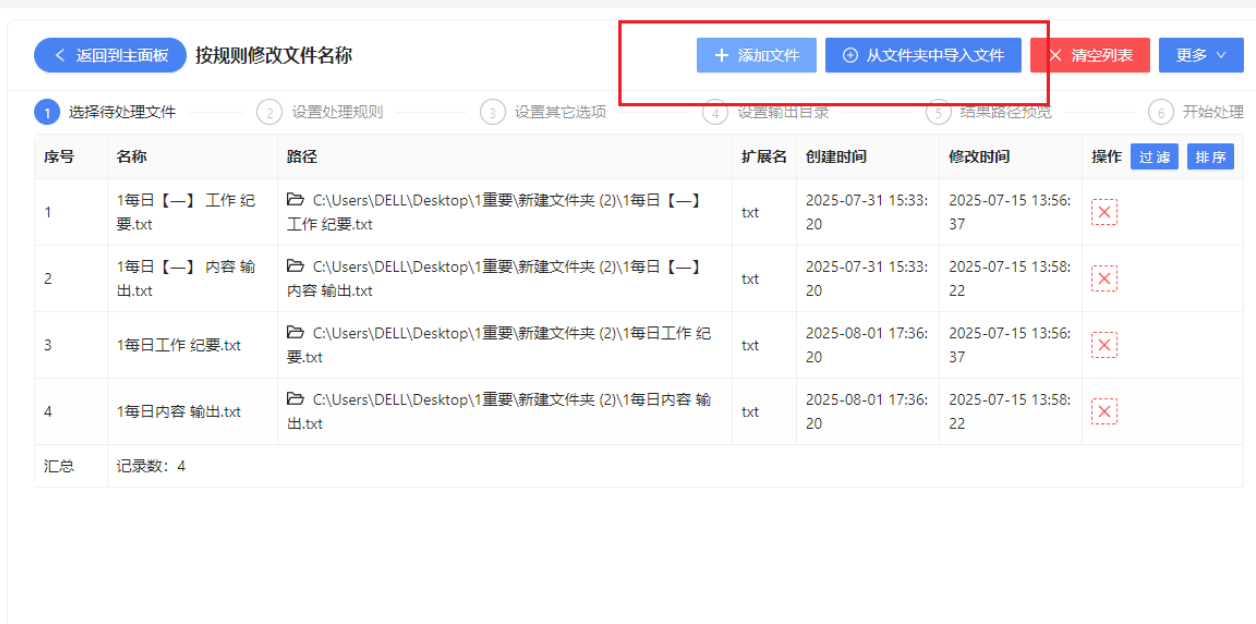Remove row 4 with the red X icon

point(1104,411)
